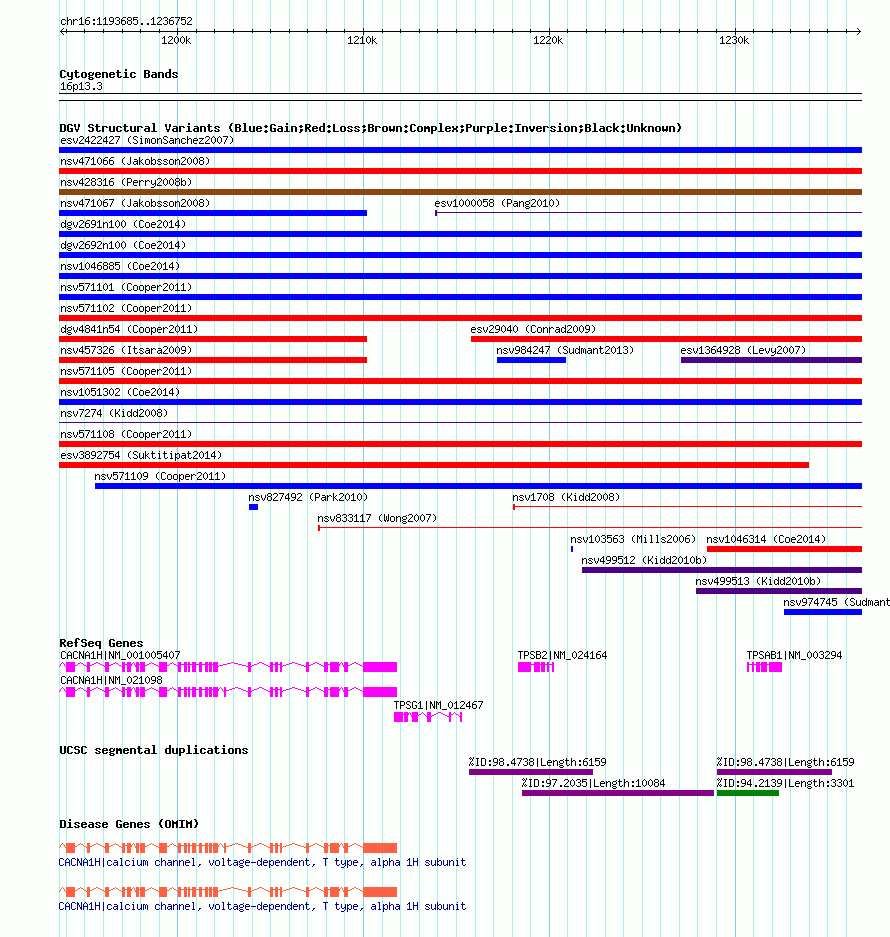Click the 16p13.3 band label
890x937 pixels.
tap(81, 87)
